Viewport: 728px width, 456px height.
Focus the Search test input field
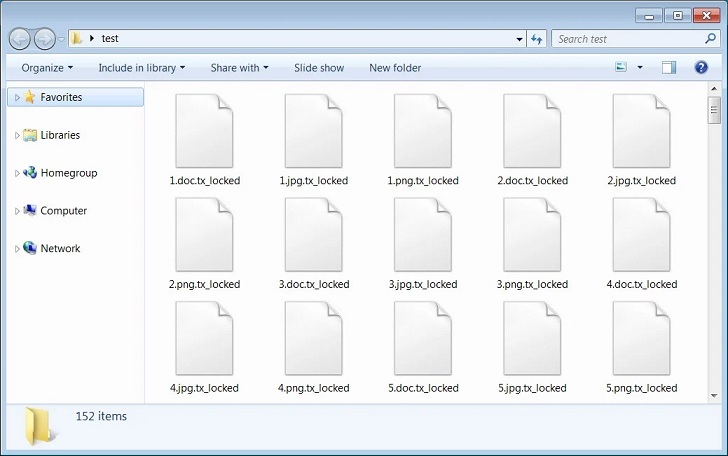pyautogui.click(x=629, y=39)
